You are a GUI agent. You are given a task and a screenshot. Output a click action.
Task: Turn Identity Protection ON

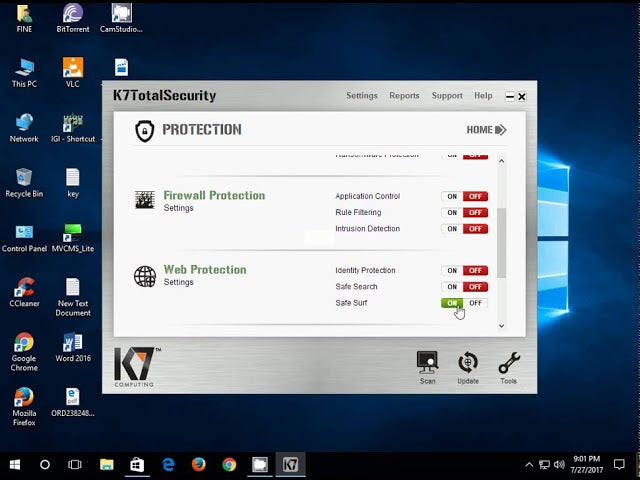pyautogui.click(x=452, y=271)
